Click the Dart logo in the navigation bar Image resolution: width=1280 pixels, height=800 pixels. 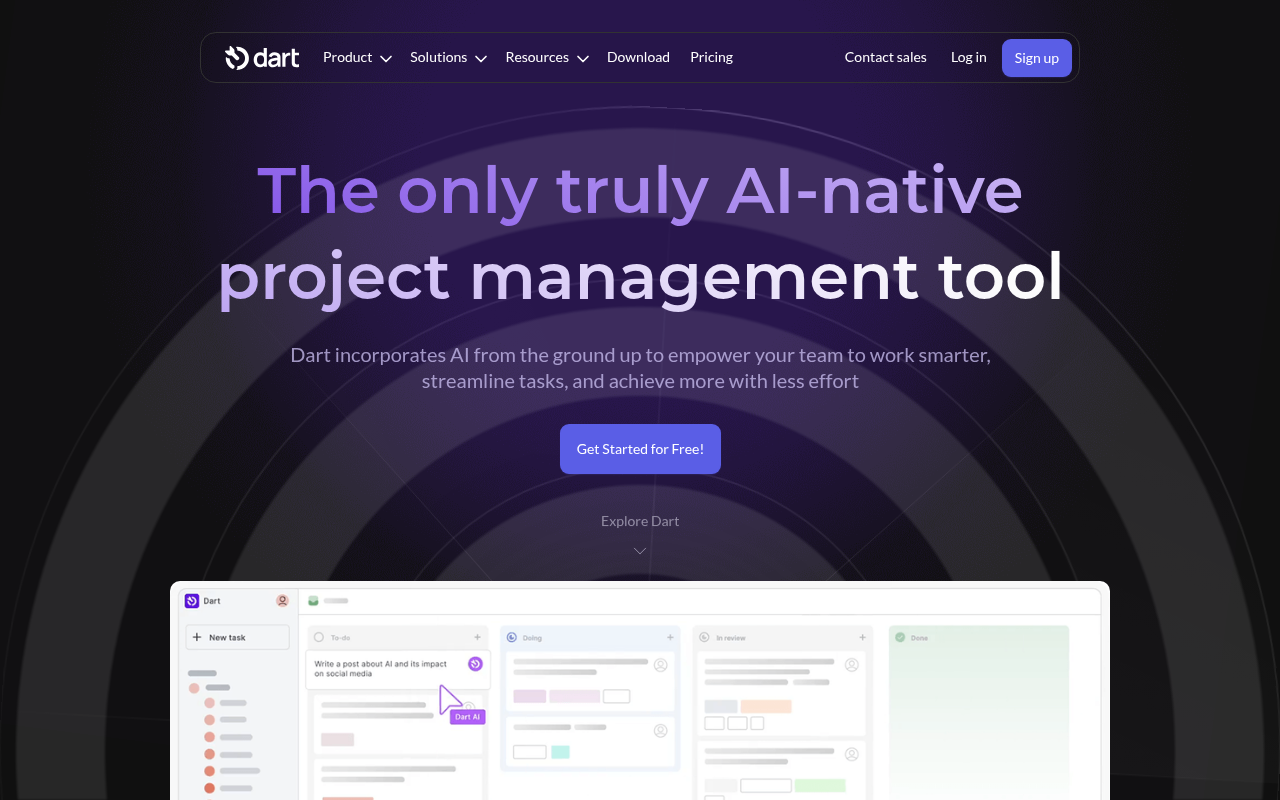(x=262, y=57)
